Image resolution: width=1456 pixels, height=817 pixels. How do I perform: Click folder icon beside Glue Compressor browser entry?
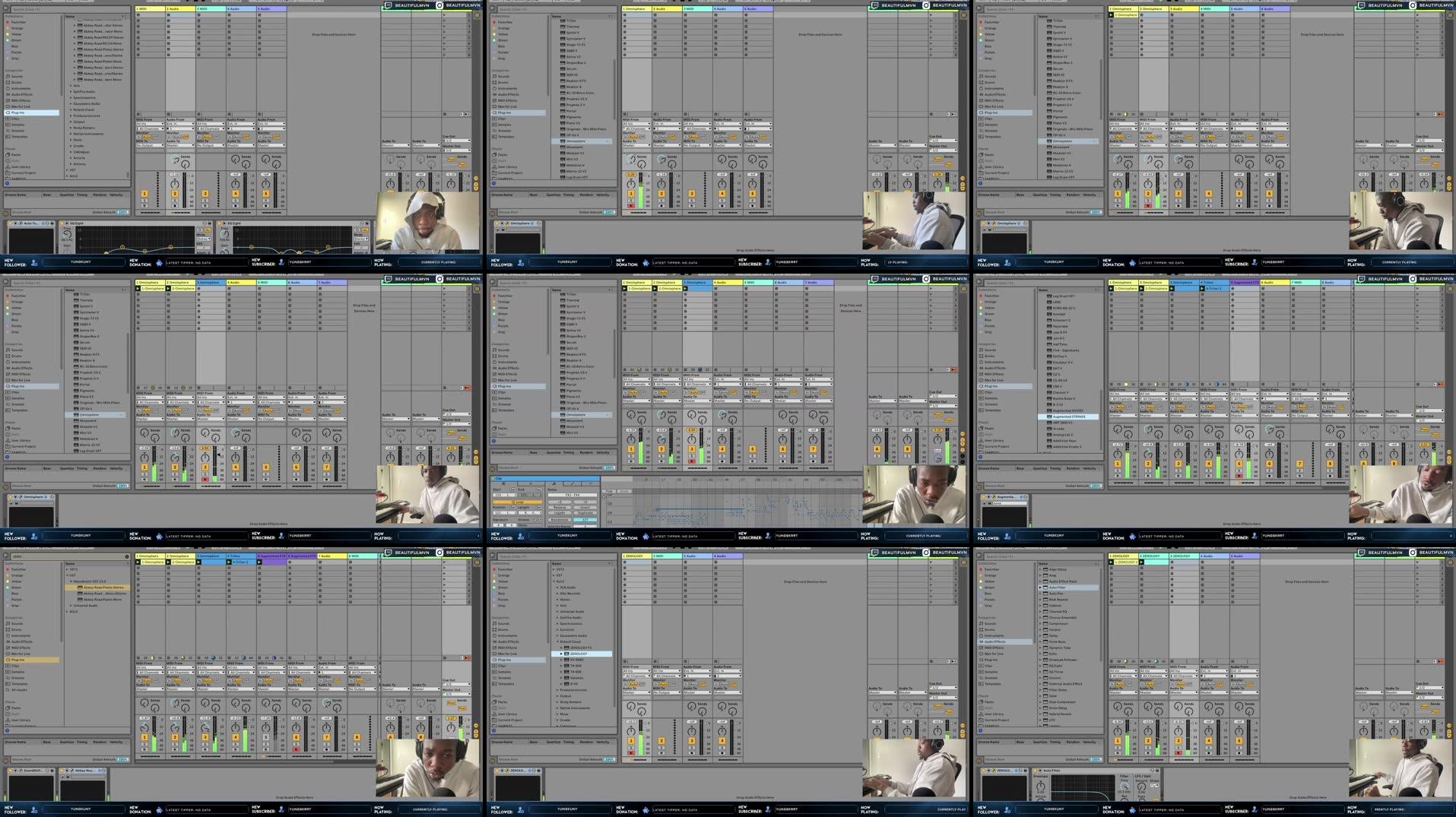tap(1046, 701)
